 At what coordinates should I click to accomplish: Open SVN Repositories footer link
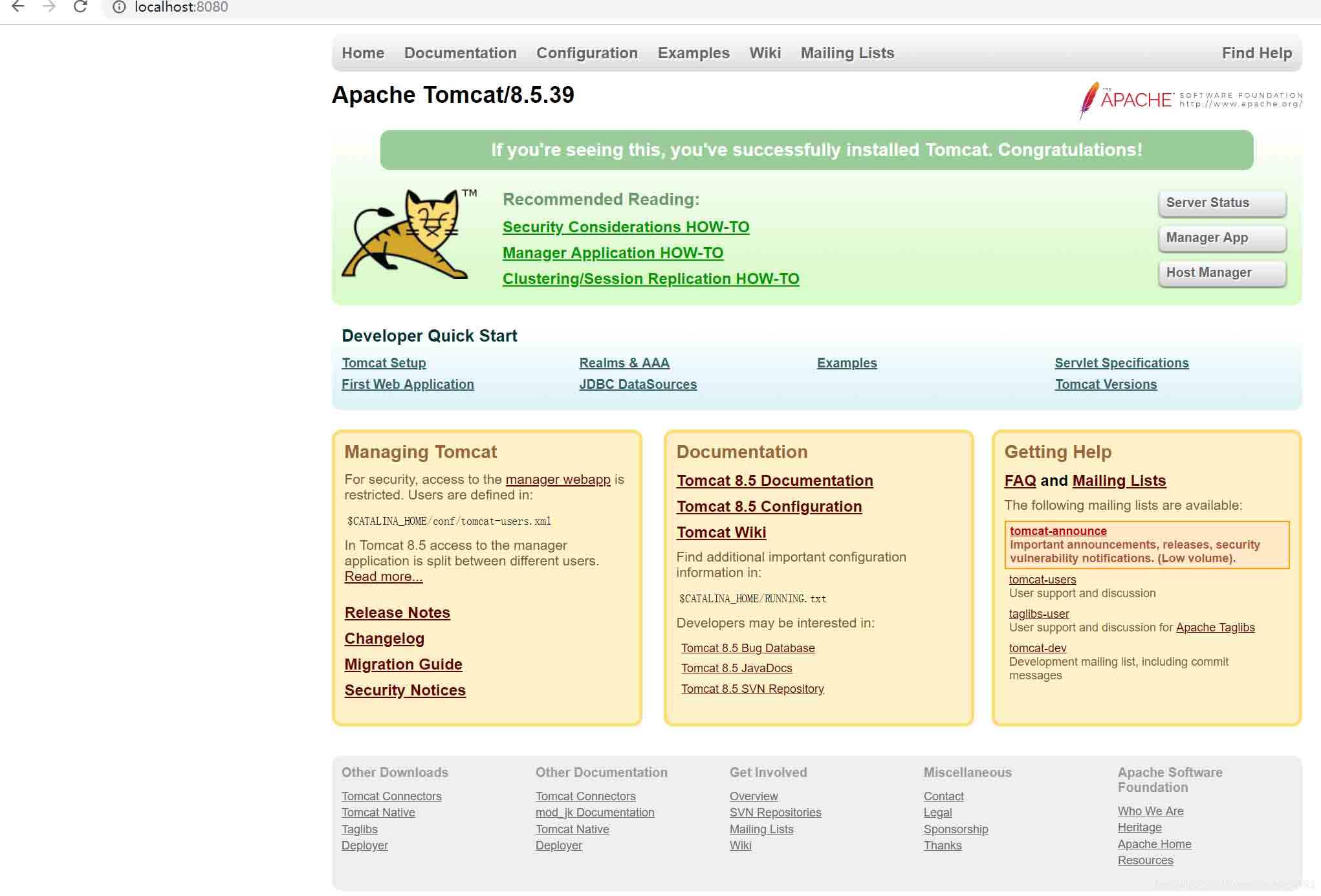coord(775,813)
